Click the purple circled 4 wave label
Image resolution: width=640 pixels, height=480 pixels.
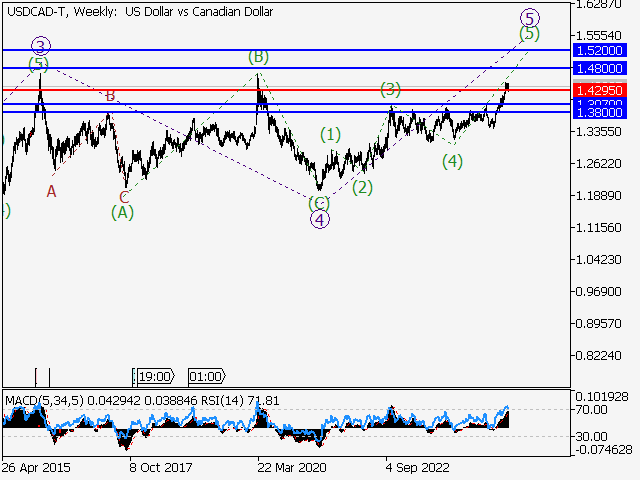(319, 219)
